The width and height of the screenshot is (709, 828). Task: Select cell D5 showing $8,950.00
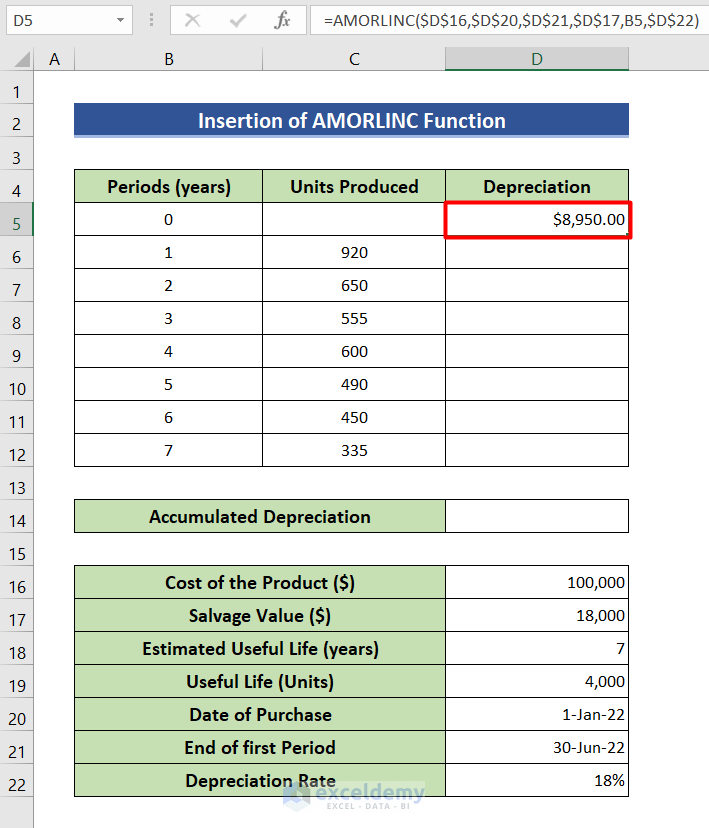[x=537, y=220]
